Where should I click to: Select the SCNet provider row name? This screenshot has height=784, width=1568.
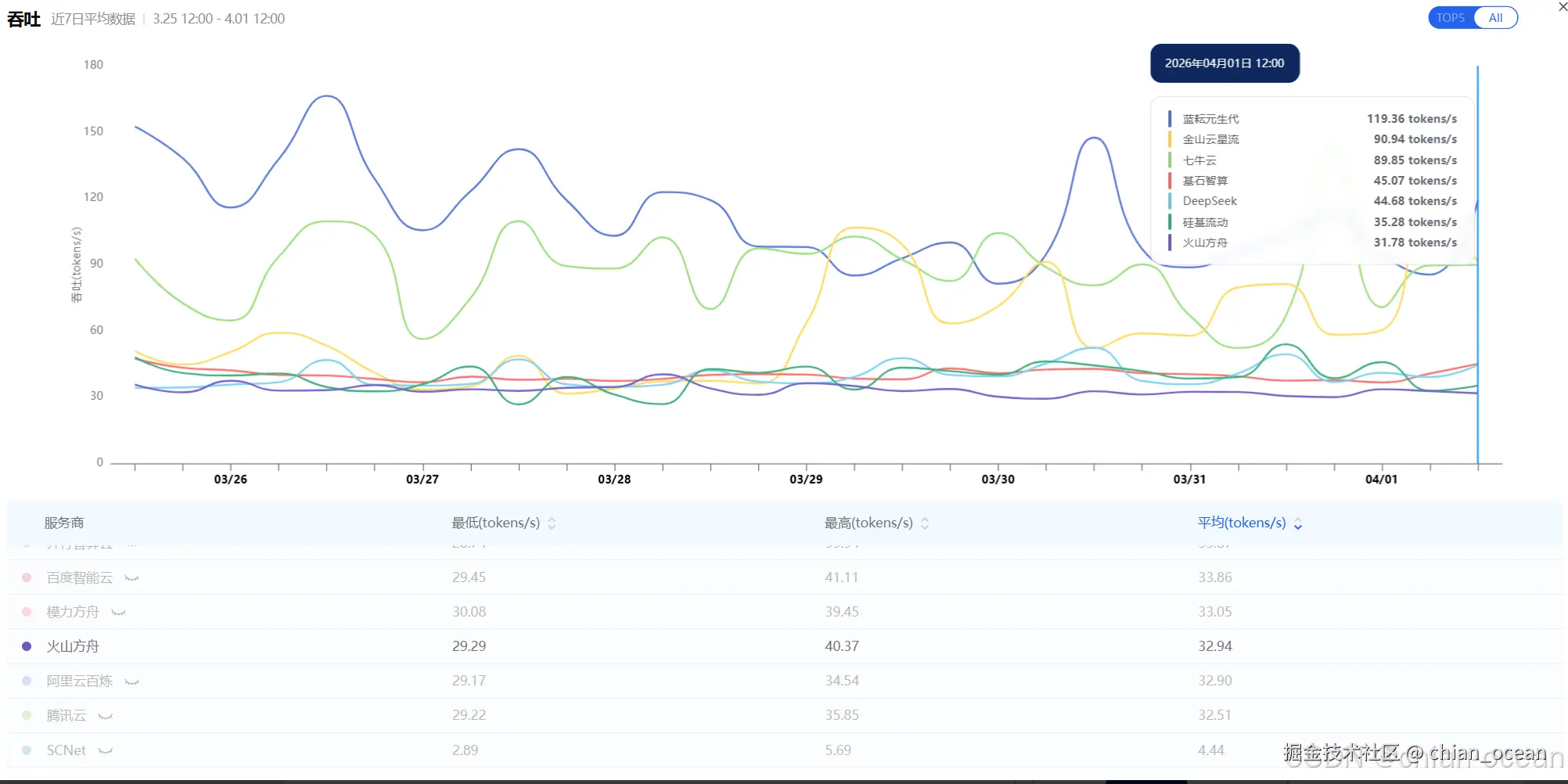click(67, 750)
